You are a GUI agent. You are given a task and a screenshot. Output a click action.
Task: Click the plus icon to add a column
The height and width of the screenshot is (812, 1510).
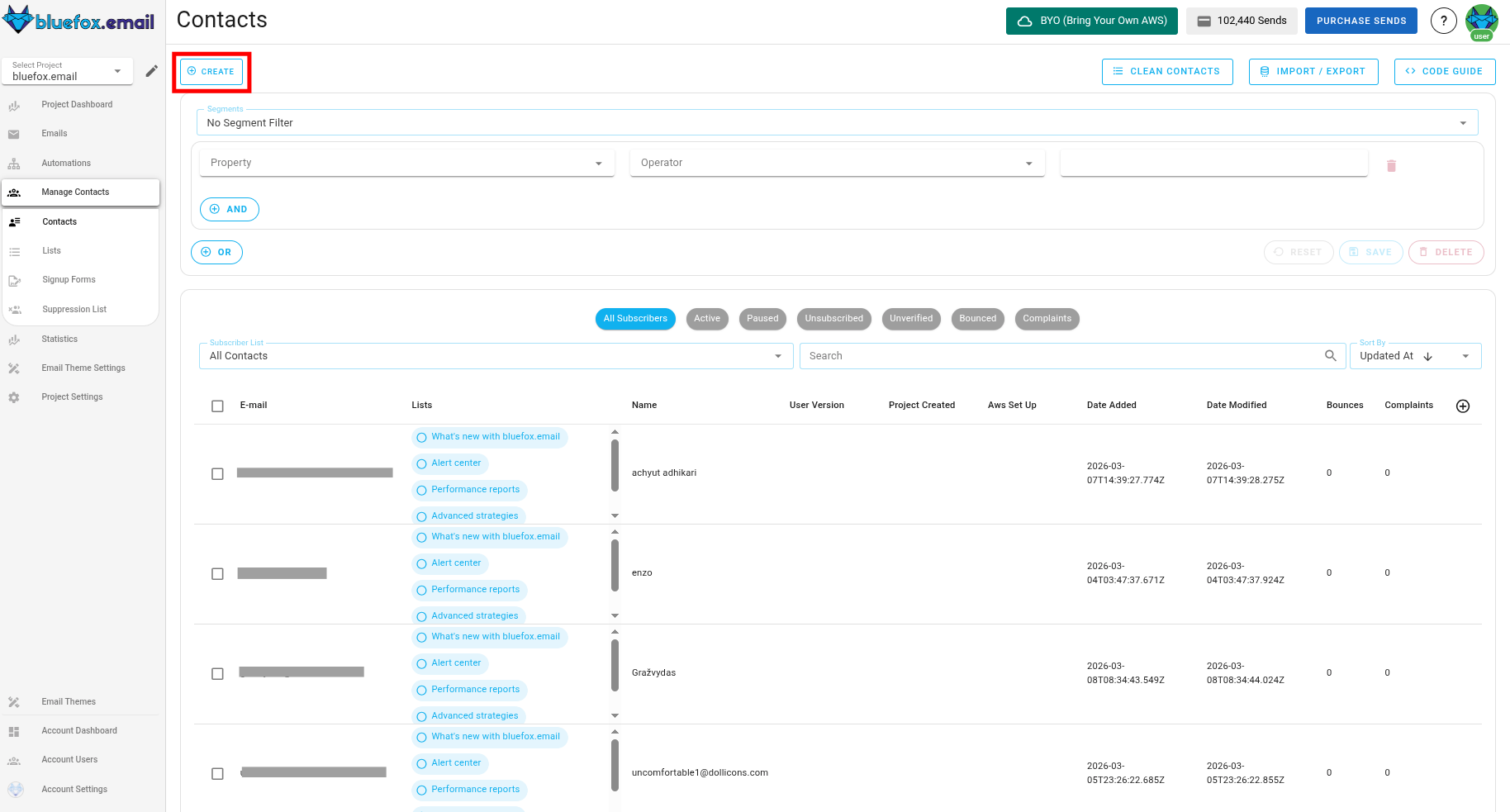click(x=1463, y=406)
